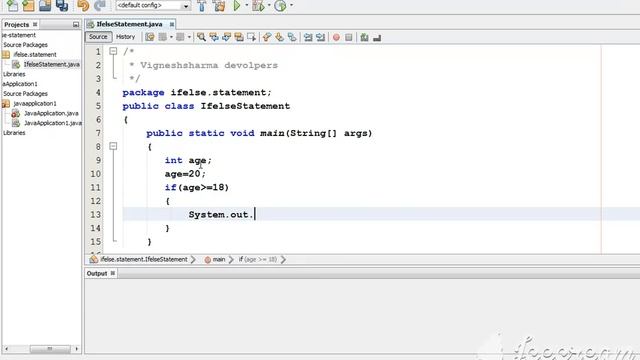
Task: Click the Last Edit location icon
Action: (x=150, y=37)
